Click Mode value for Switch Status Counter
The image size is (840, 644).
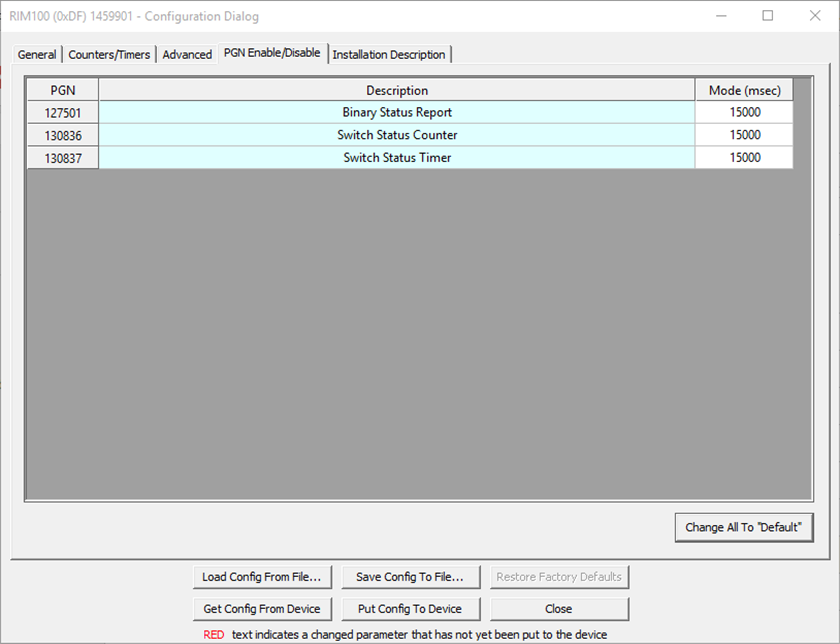(744, 135)
